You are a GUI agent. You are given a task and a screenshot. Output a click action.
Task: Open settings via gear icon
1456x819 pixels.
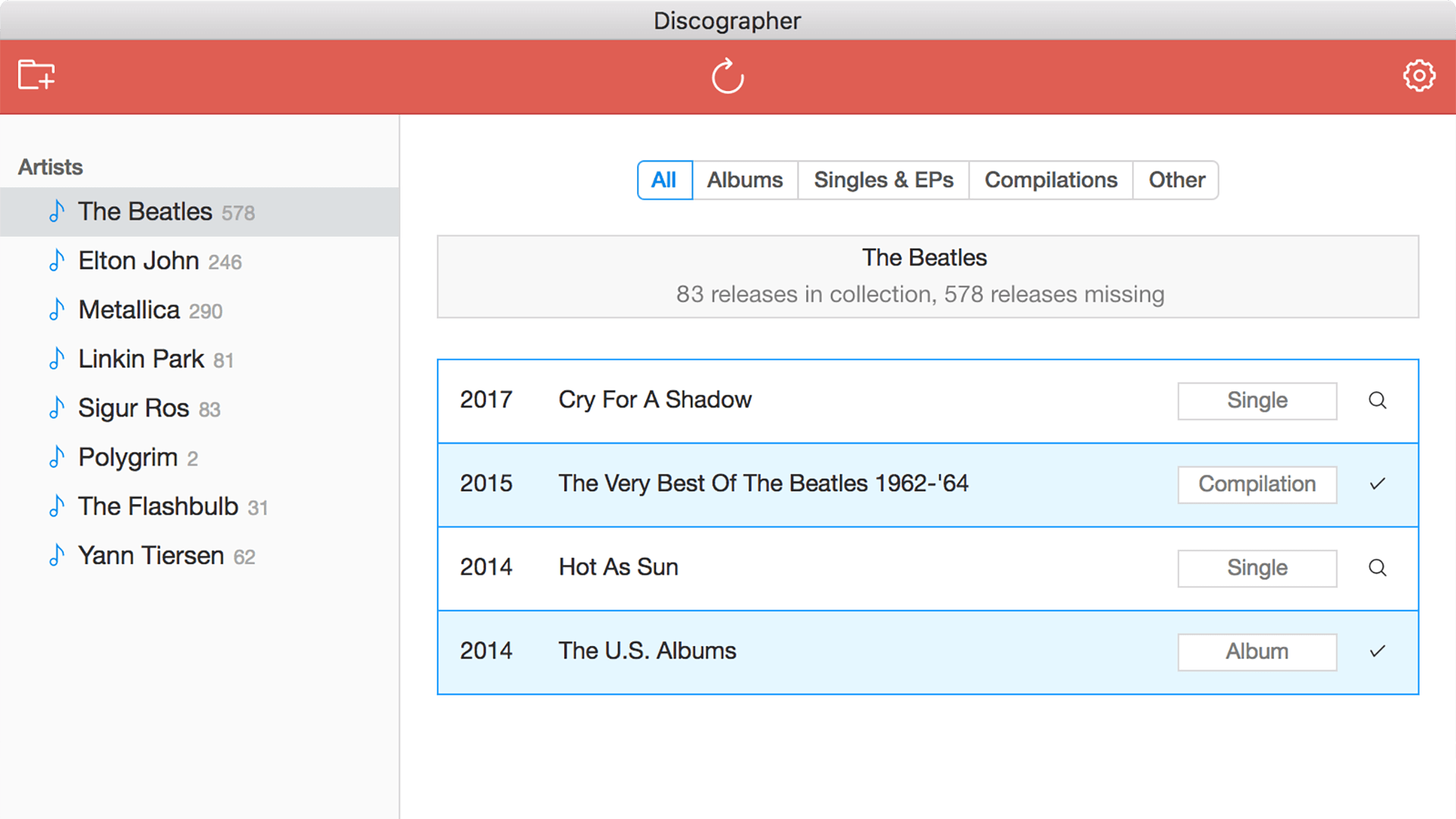pyautogui.click(x=1418, y=76)
